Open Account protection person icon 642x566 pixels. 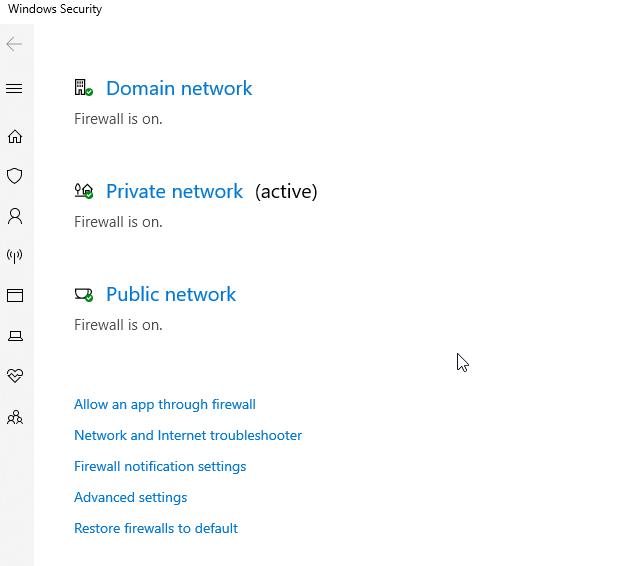click(15, 216)
